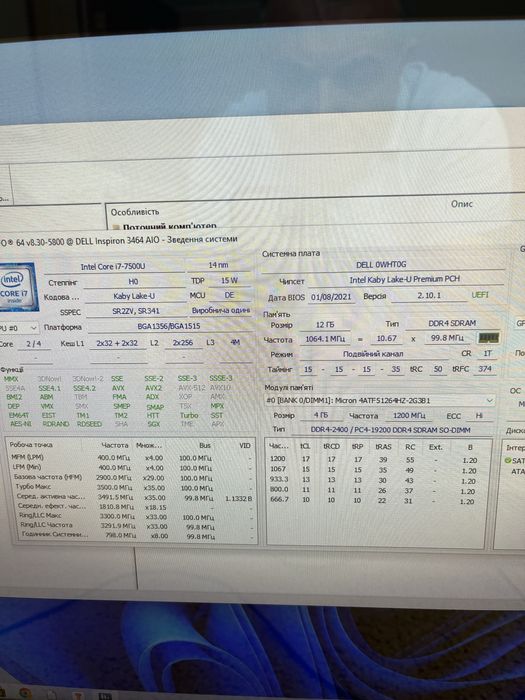525x700 pixels.
Task: Click the DDR4-2400 / PC4-19200 module type field
Action: [x=393, y=429]
